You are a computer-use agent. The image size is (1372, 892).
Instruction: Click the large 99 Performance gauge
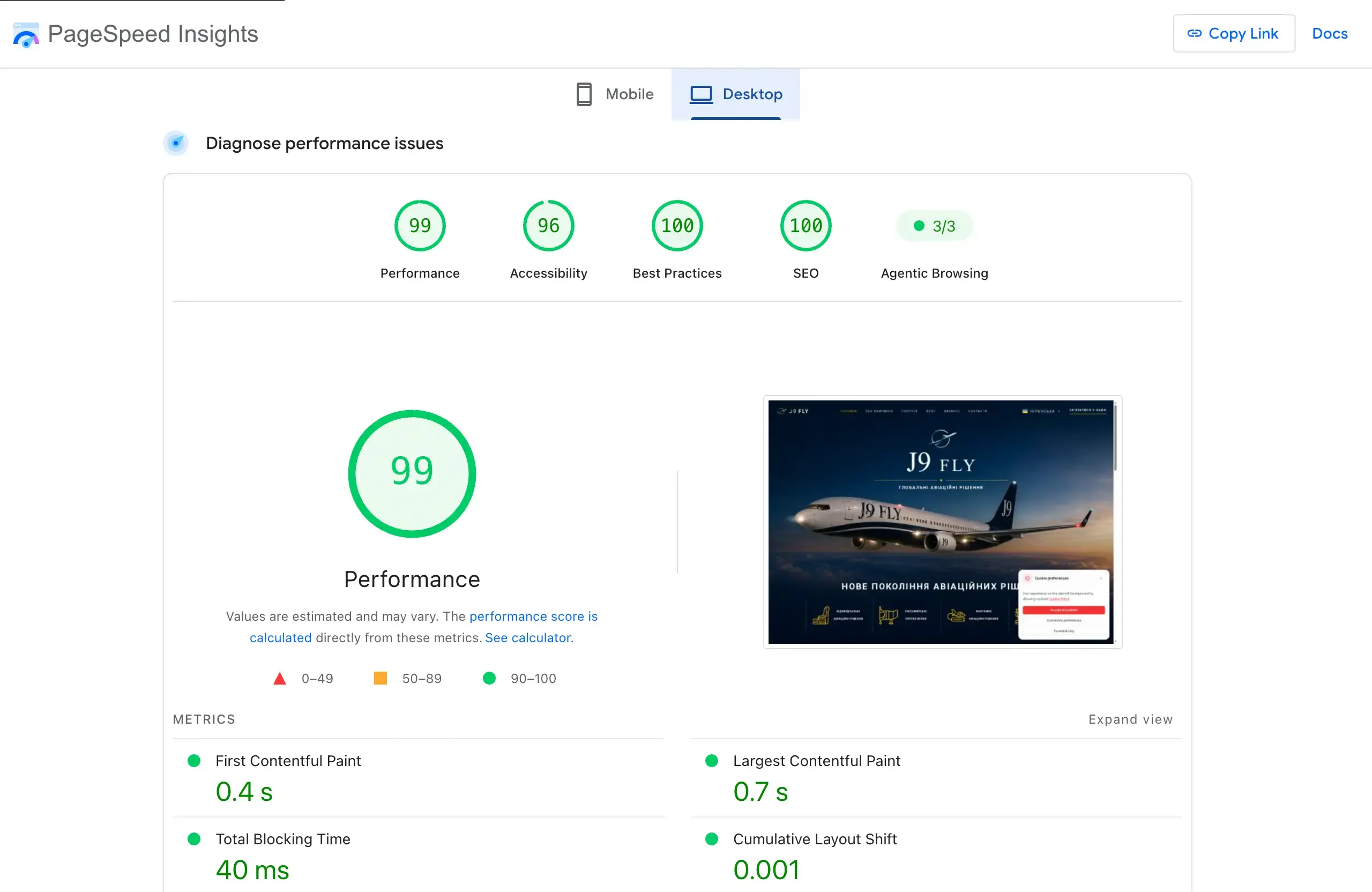[412, 473]
